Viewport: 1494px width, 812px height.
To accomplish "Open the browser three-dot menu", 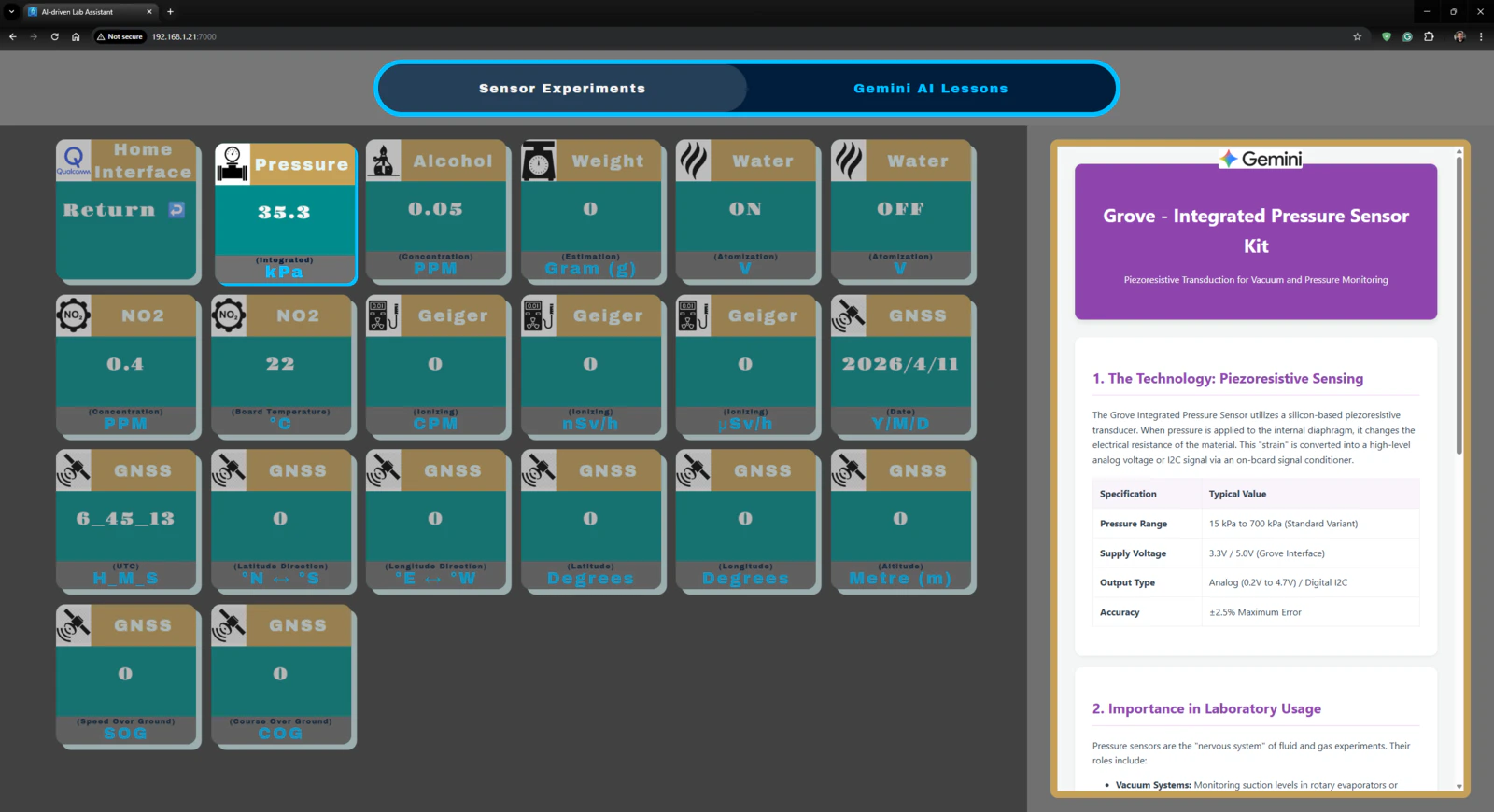I will point(1481,36).
